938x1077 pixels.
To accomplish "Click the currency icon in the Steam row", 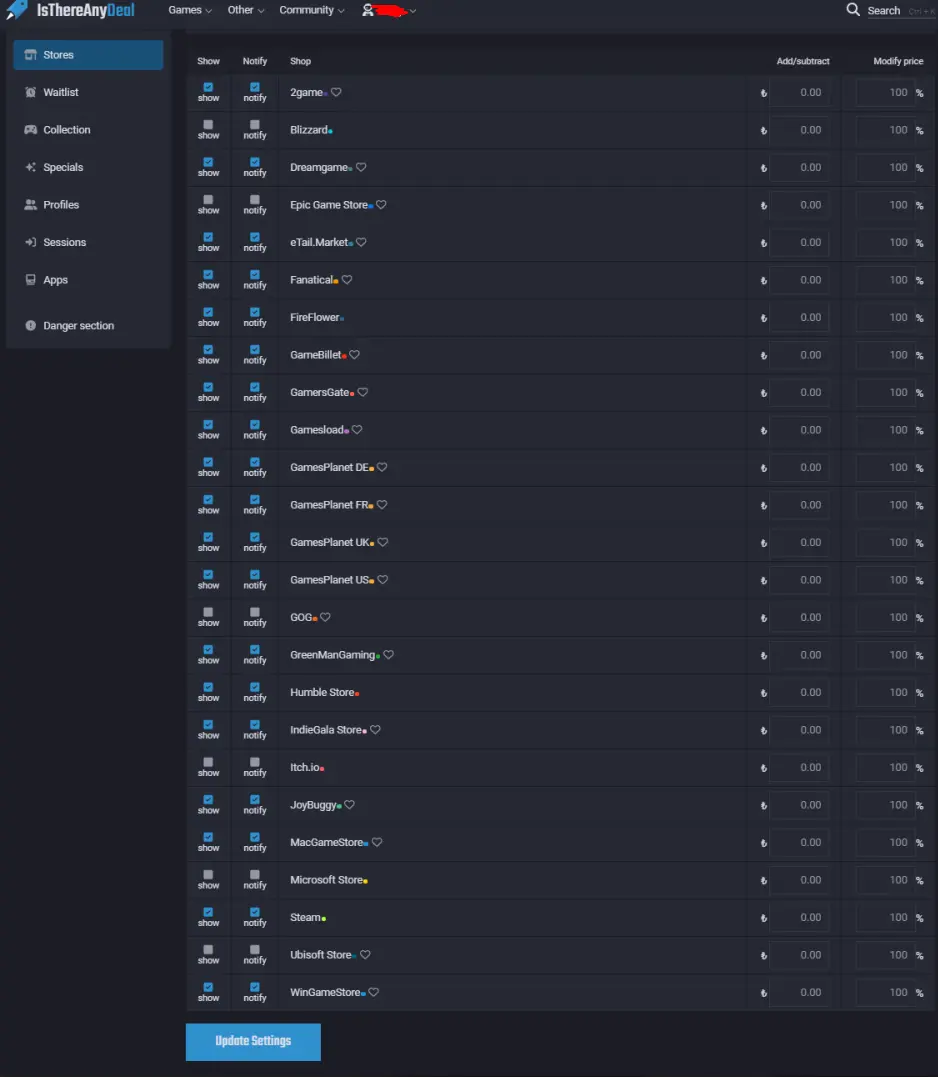I will pos(764,918).
